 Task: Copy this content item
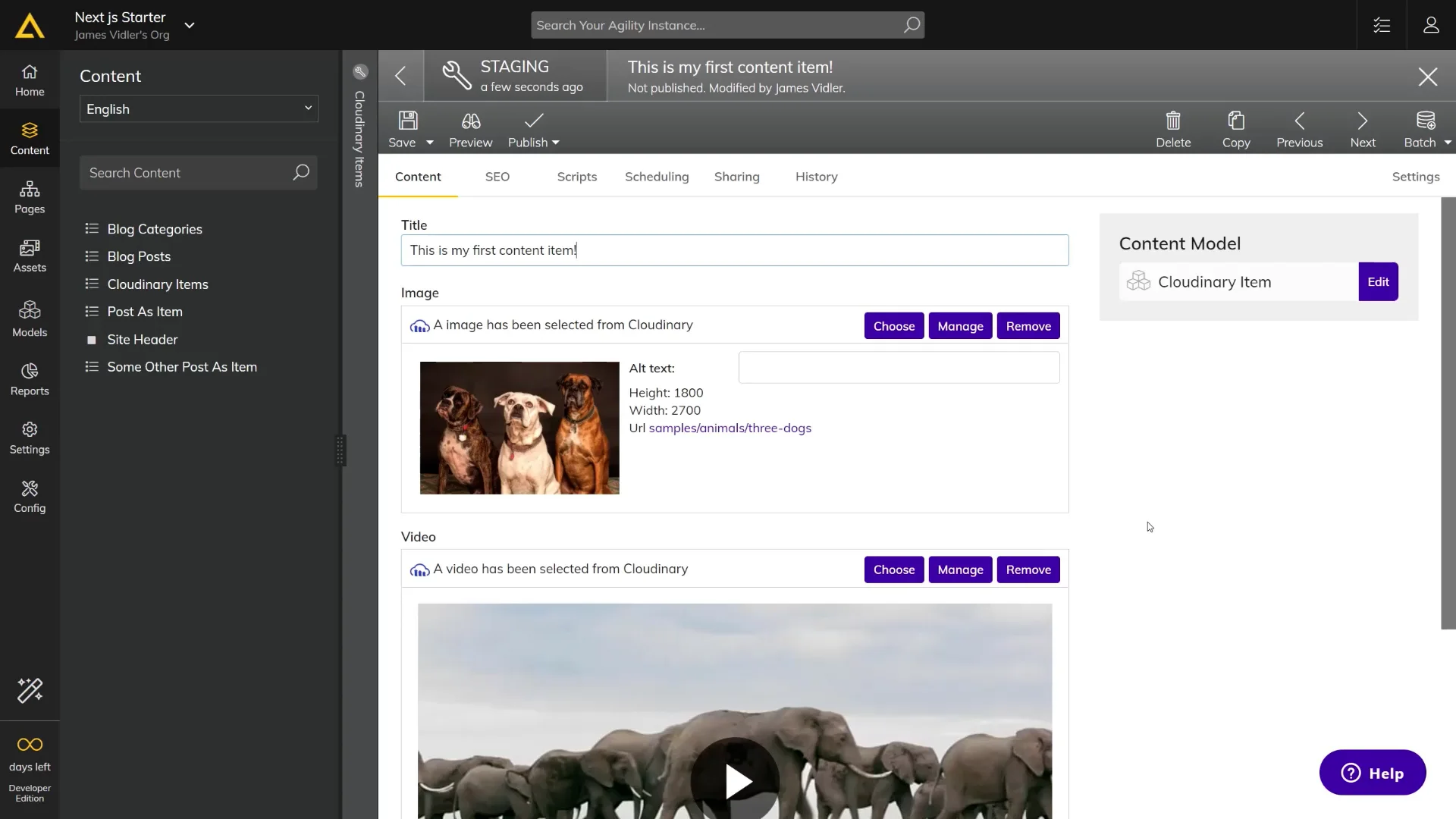point(1236,127)
